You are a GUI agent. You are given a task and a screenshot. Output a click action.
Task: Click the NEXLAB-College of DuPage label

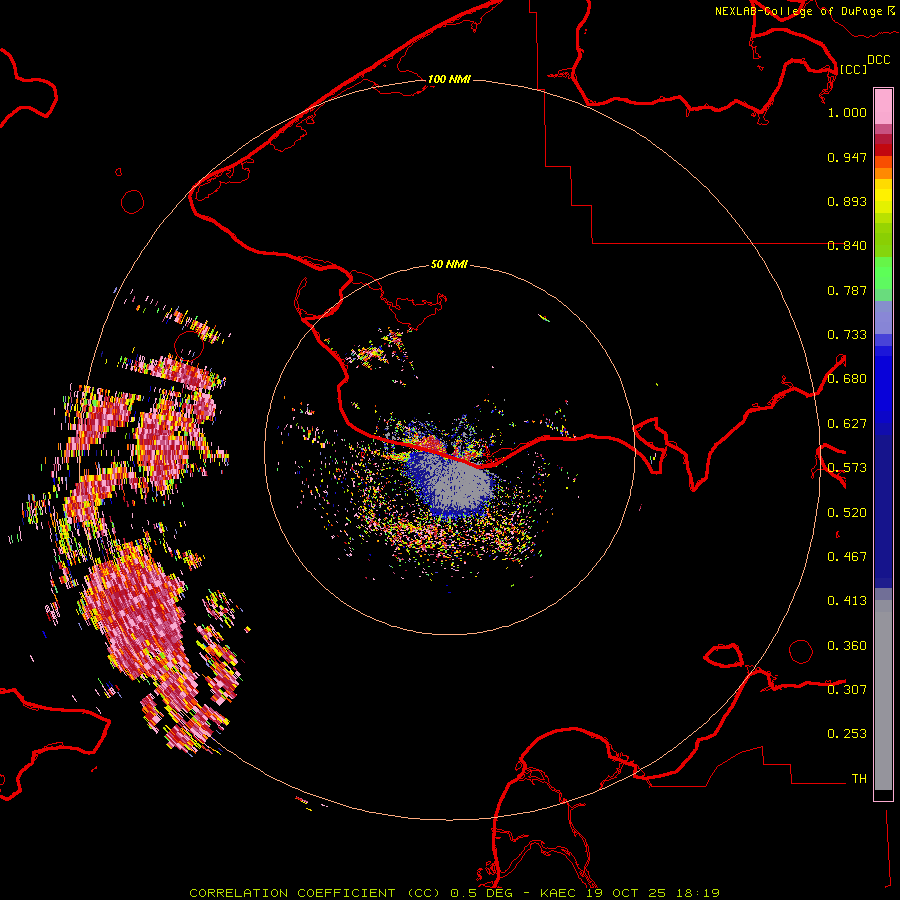(x=798, y=11)
